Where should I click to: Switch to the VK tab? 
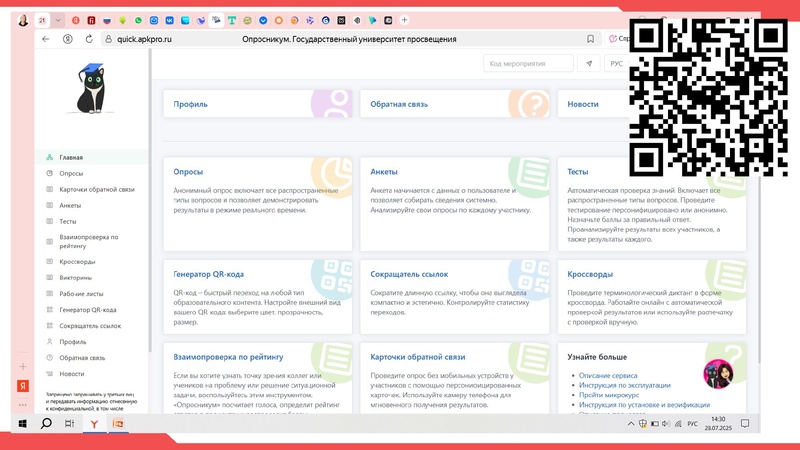point(169,20)
